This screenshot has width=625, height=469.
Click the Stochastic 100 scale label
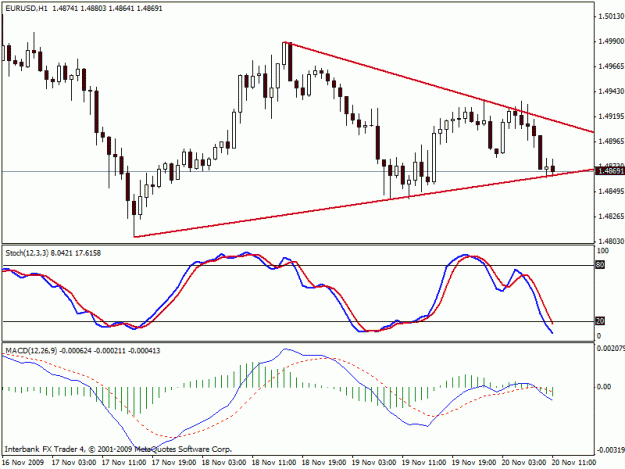coord(603,251)
